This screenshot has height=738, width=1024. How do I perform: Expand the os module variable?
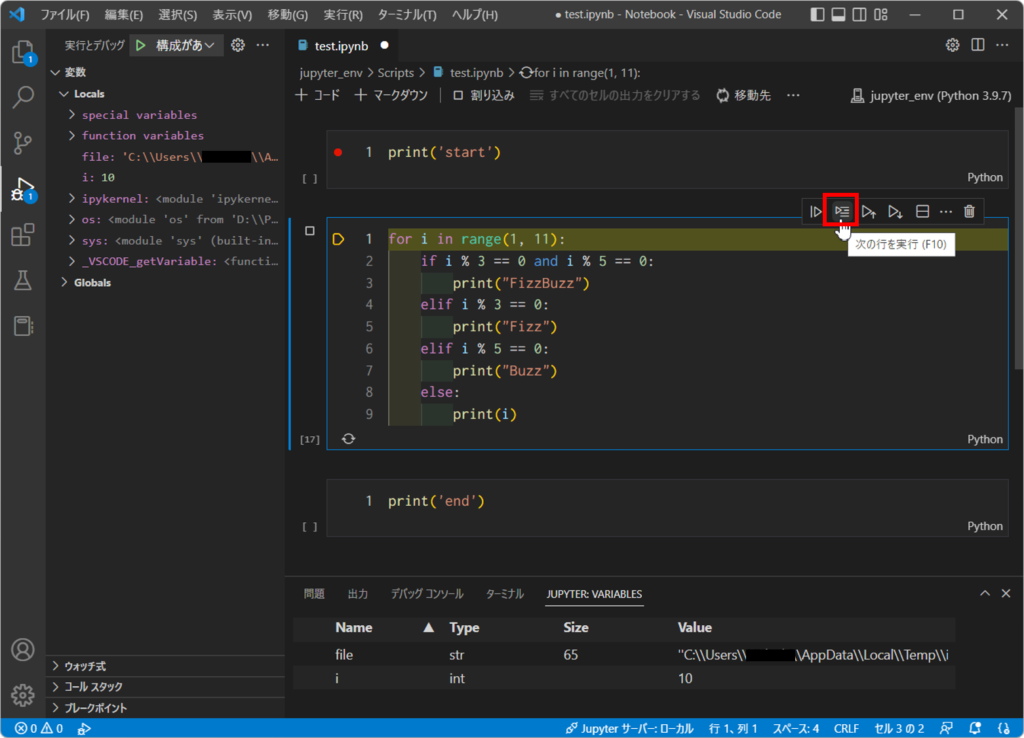72,219
